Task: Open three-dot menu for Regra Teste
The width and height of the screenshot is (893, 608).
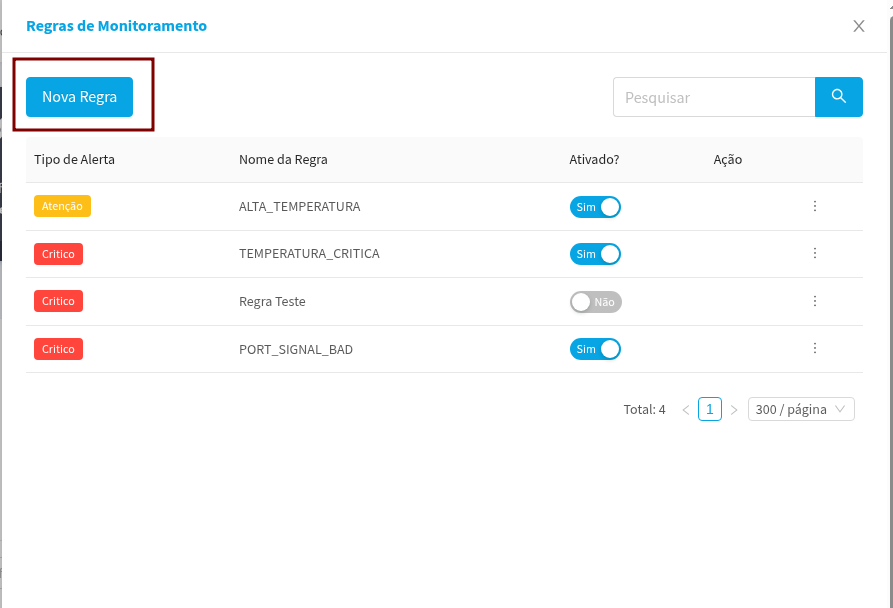Action: [814, 301]
